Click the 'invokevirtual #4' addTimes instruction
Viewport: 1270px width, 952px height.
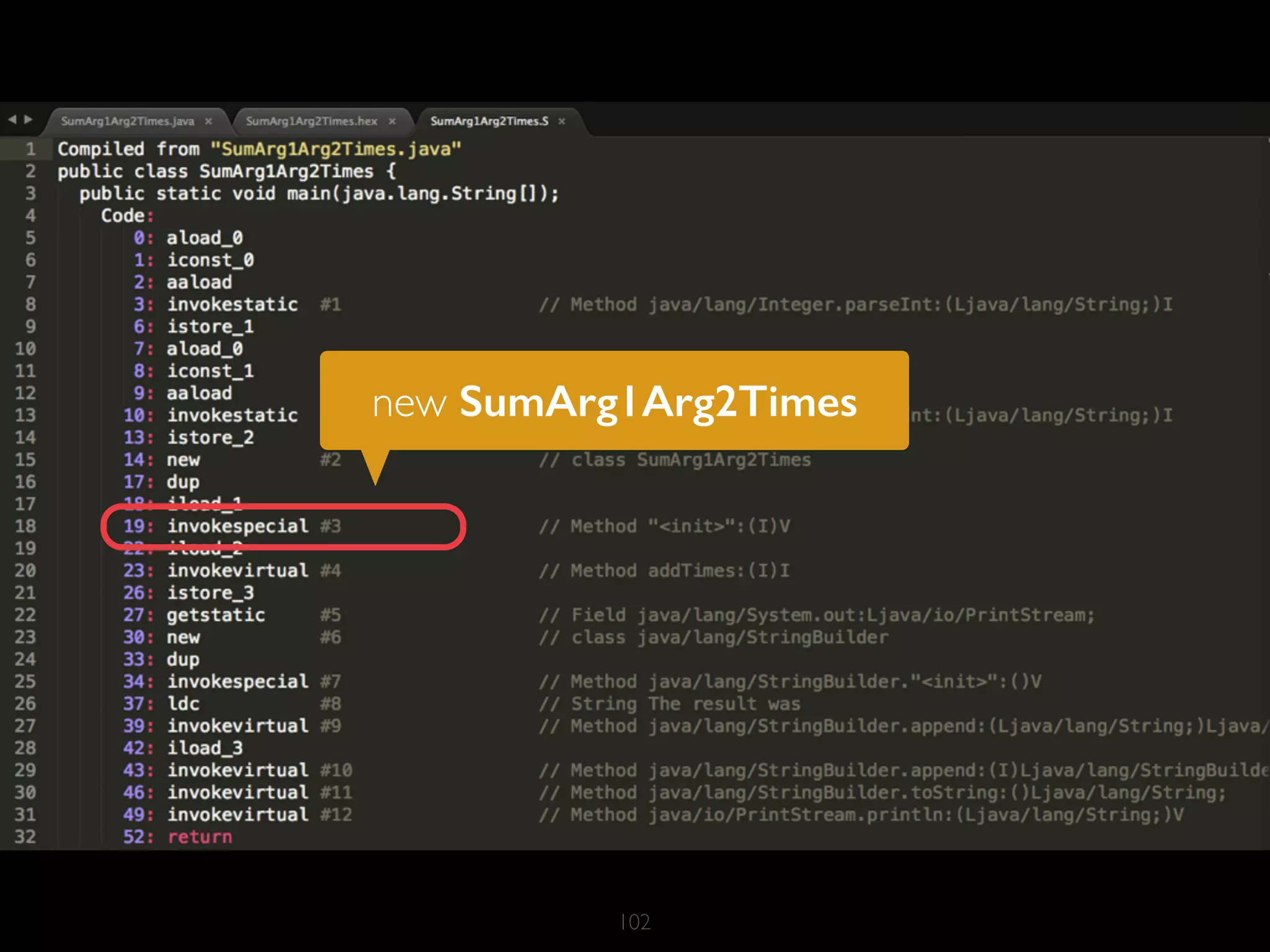pyautogui.click(x=238, y=571)
